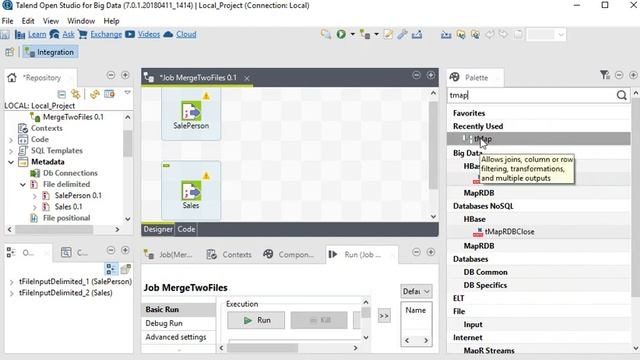Open the Exchange link

(x=106, y=34)
